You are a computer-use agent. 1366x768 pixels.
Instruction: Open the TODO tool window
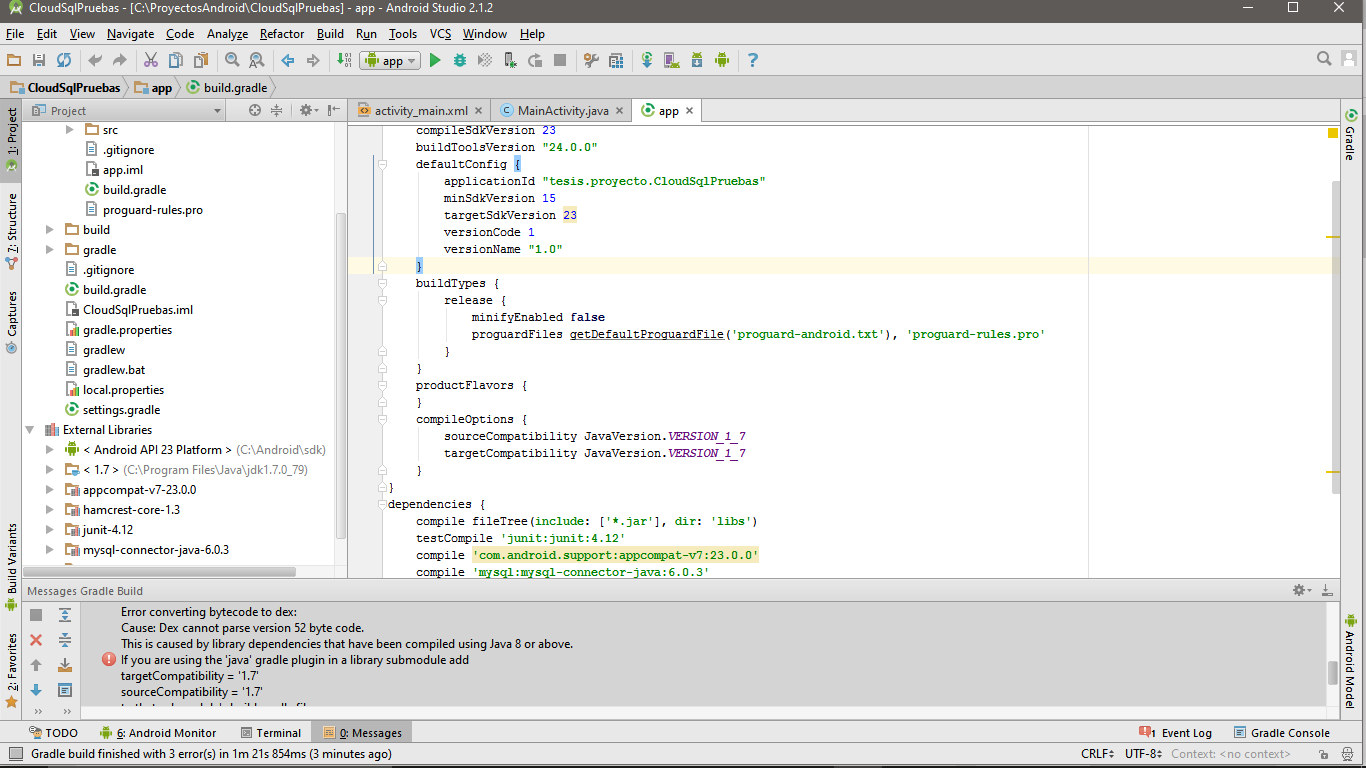(53, 733)
